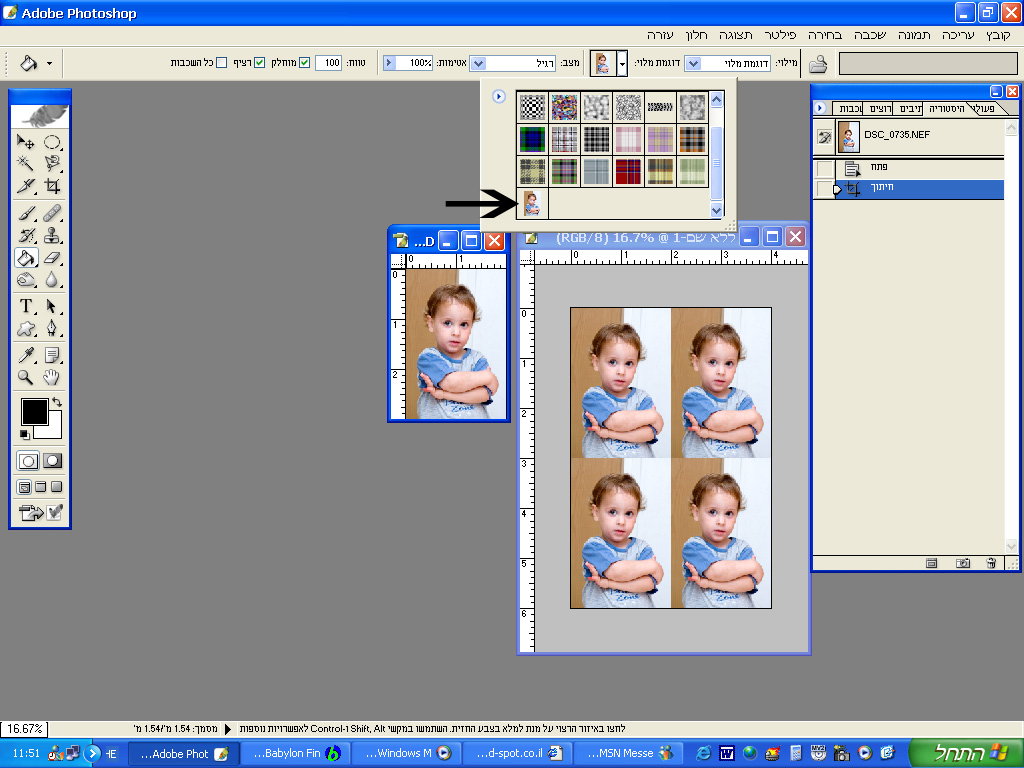The image size is (1024, 768).
Task: Switch to Babylon taskbar button
Action: point(296,754)
